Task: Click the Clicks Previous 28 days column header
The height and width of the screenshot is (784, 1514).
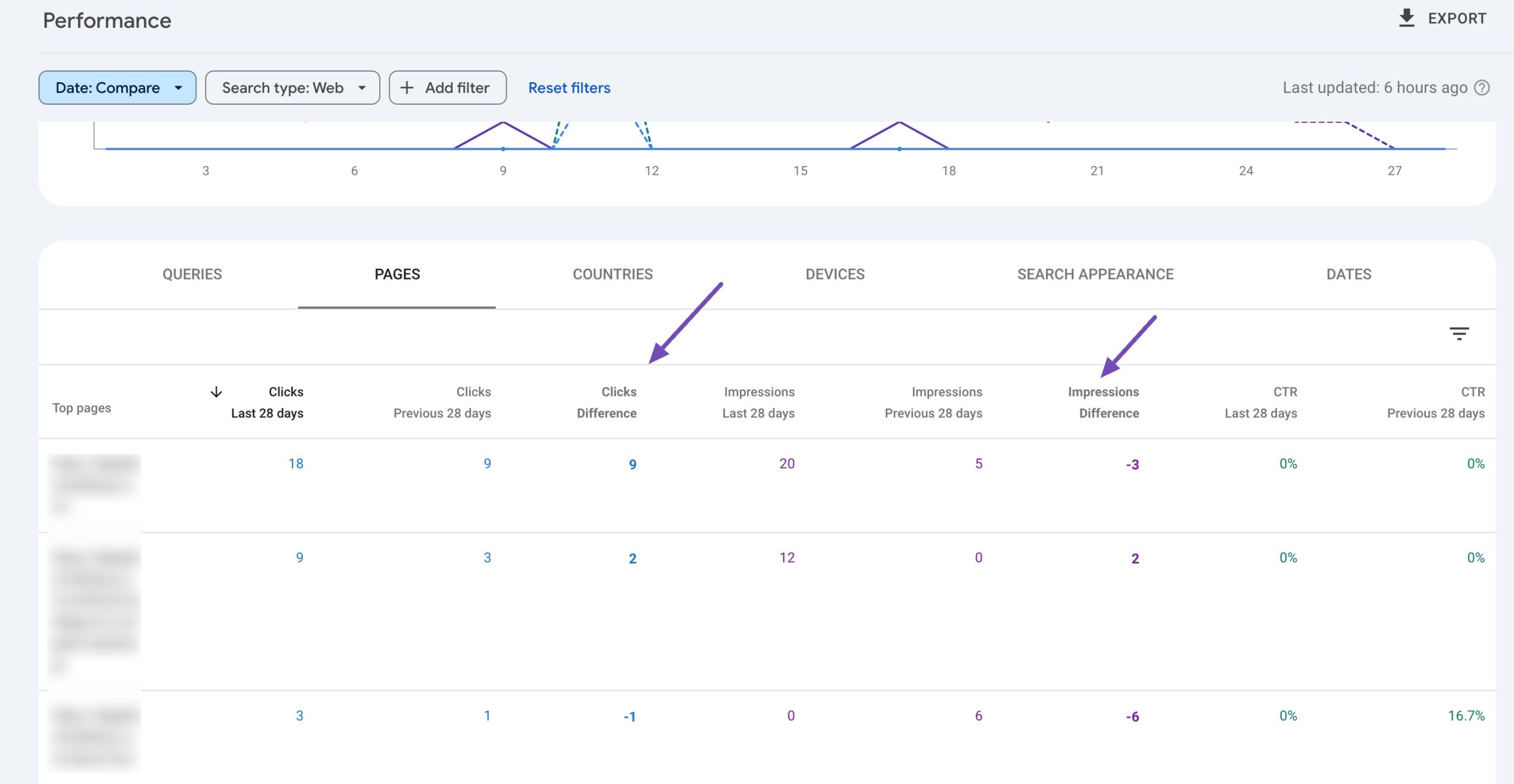Action: 442,402
